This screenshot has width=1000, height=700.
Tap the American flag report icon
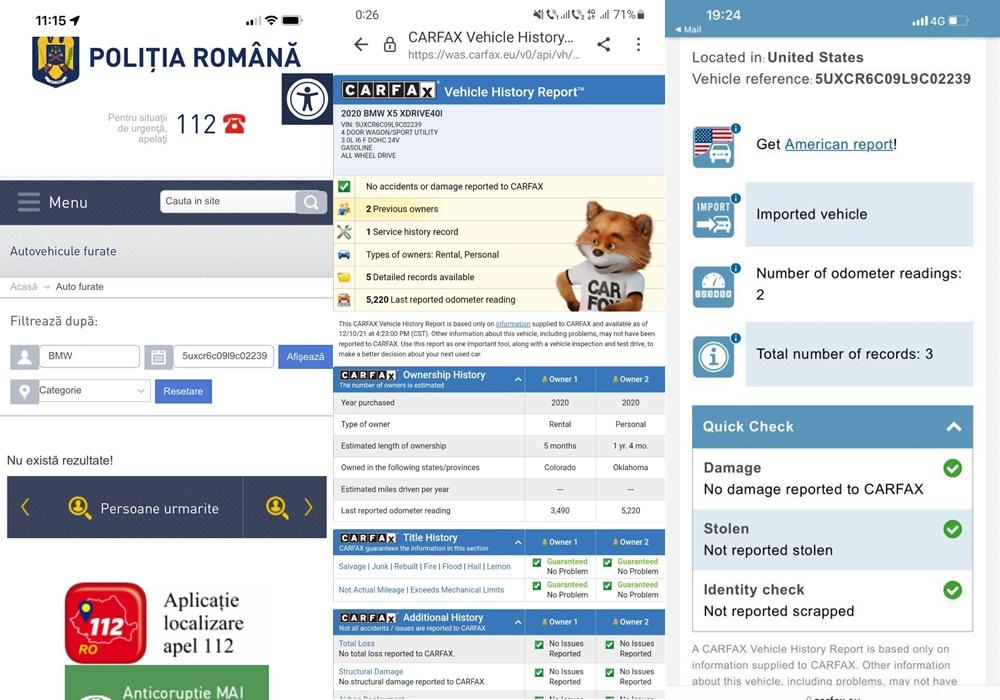coord(713,146)
